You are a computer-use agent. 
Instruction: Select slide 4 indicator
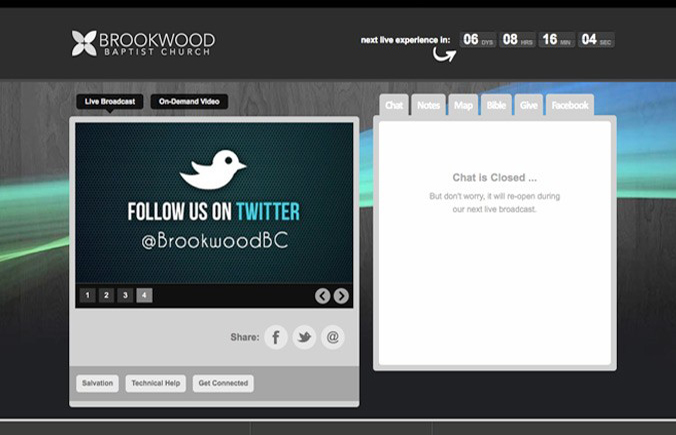(x=144, y=295)
